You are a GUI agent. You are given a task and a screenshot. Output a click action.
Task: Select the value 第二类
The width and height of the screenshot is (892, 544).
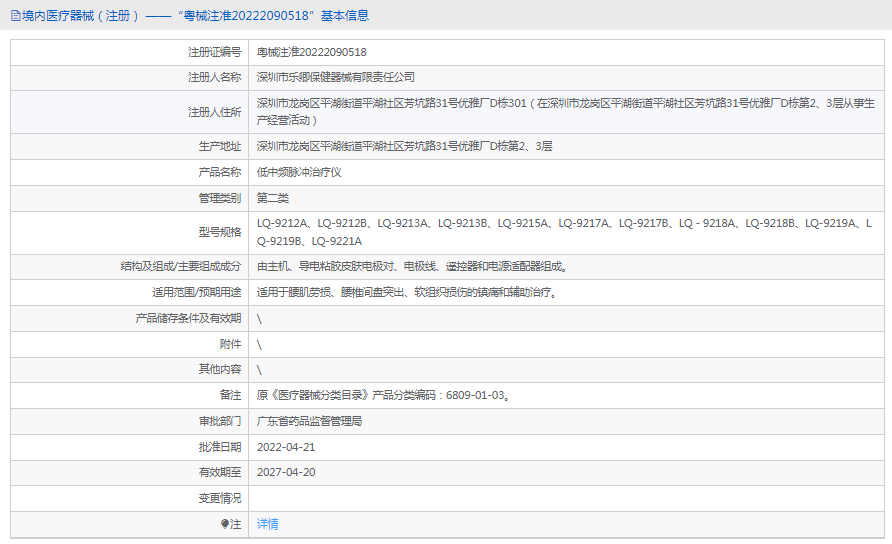coord(272,198)
